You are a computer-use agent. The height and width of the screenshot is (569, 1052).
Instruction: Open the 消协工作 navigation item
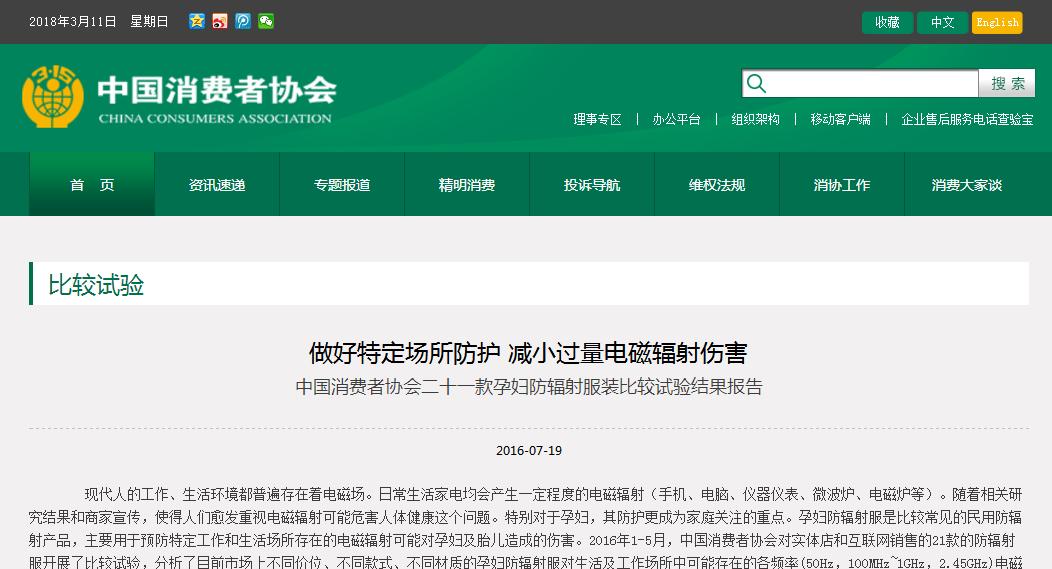[x=842, y=185]
